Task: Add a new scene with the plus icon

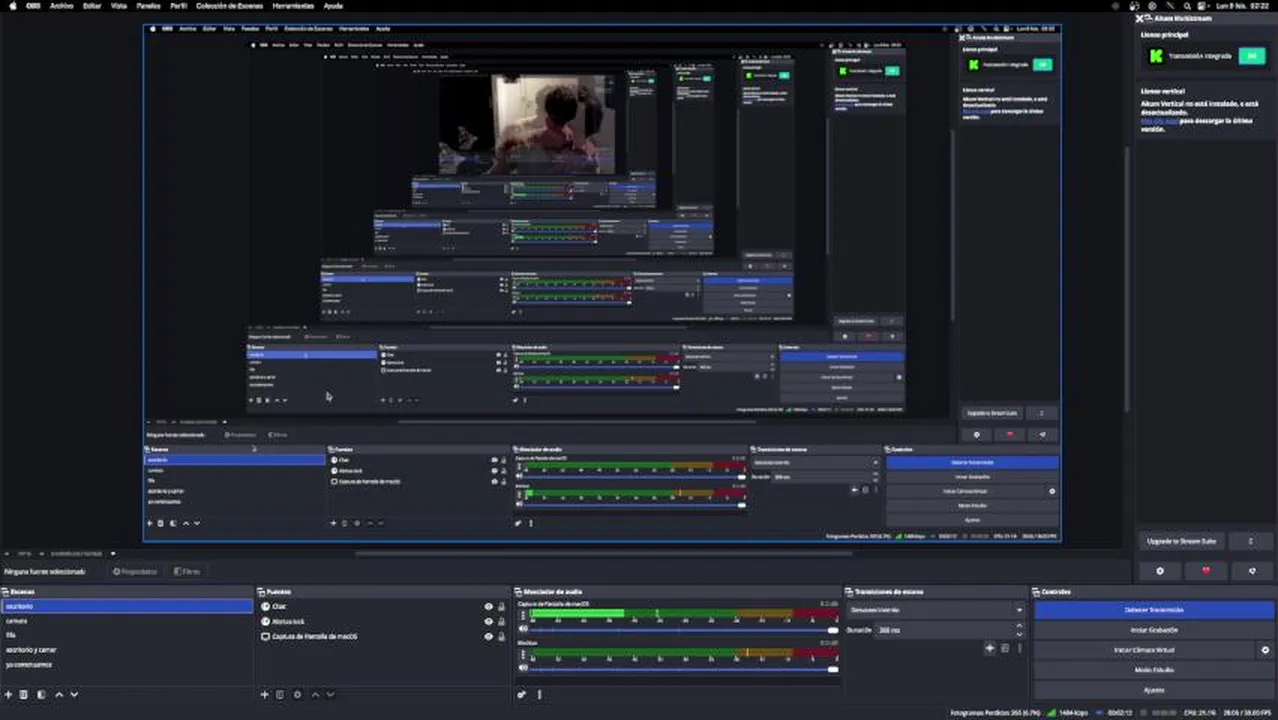Action: point(9,694)
